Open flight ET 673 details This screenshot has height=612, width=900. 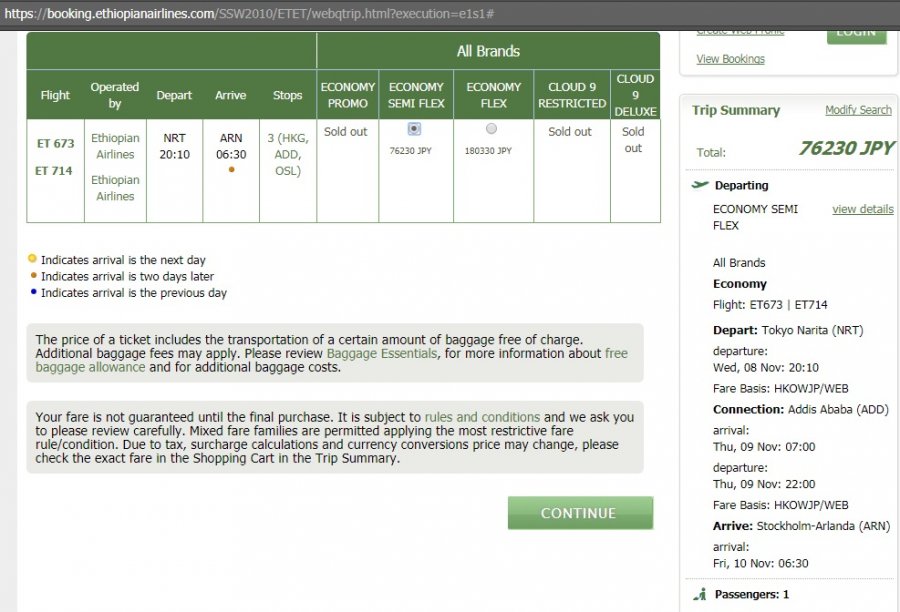coord(55,144)
